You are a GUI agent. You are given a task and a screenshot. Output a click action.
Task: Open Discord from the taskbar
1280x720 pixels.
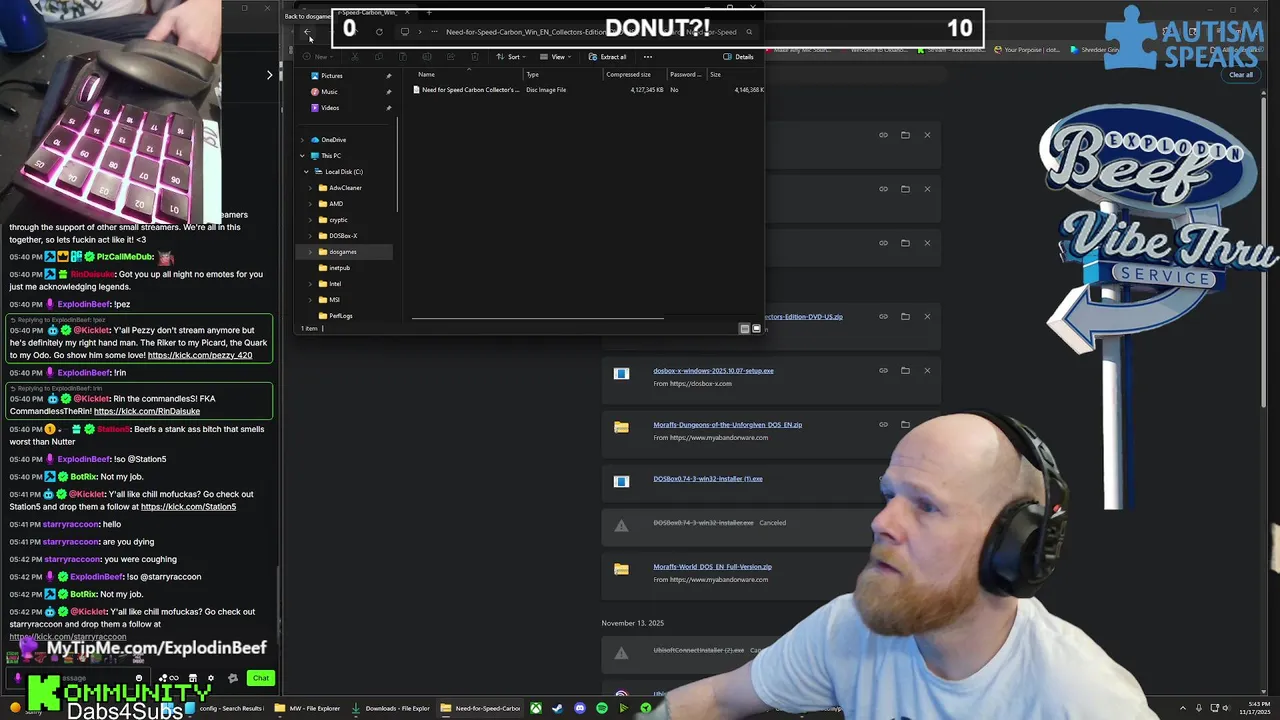(580, 708)
